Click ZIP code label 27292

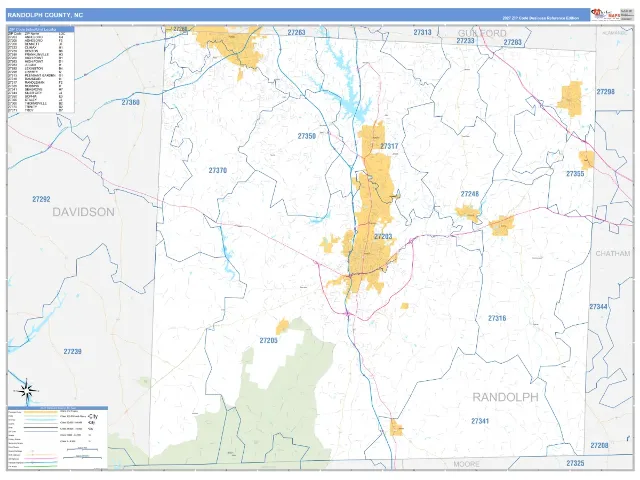[x=41, y=199]
